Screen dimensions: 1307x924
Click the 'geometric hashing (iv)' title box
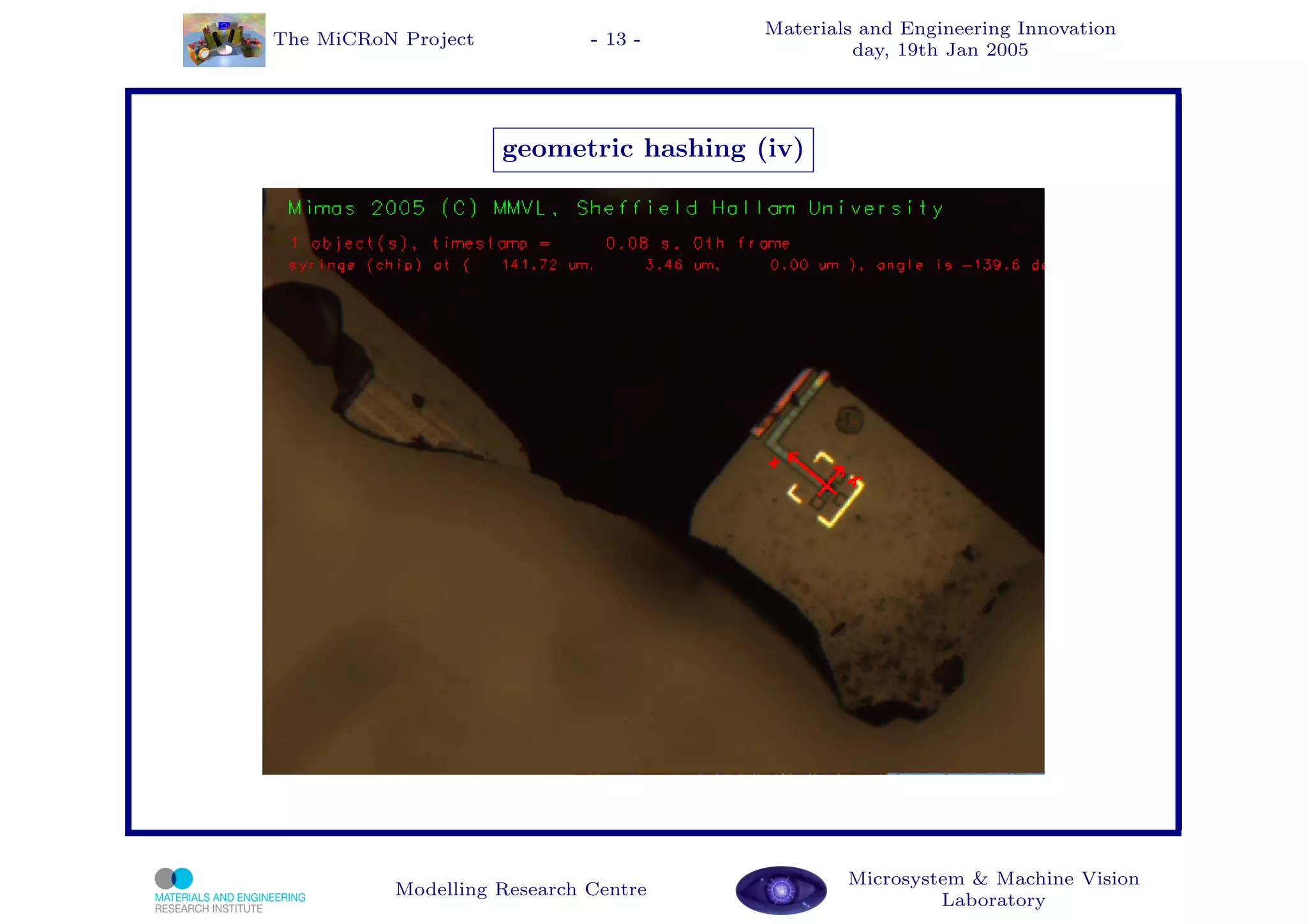coord(653,149)
